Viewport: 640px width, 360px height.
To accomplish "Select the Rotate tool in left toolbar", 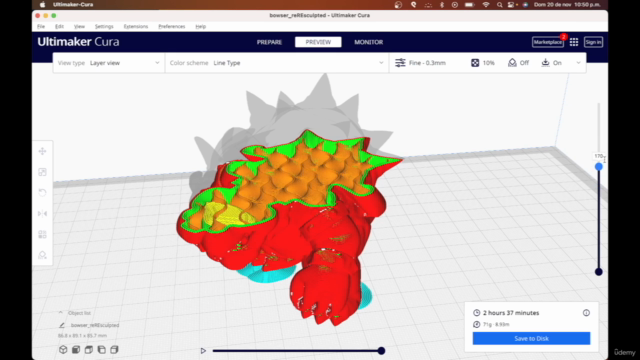I will point(42,193).
